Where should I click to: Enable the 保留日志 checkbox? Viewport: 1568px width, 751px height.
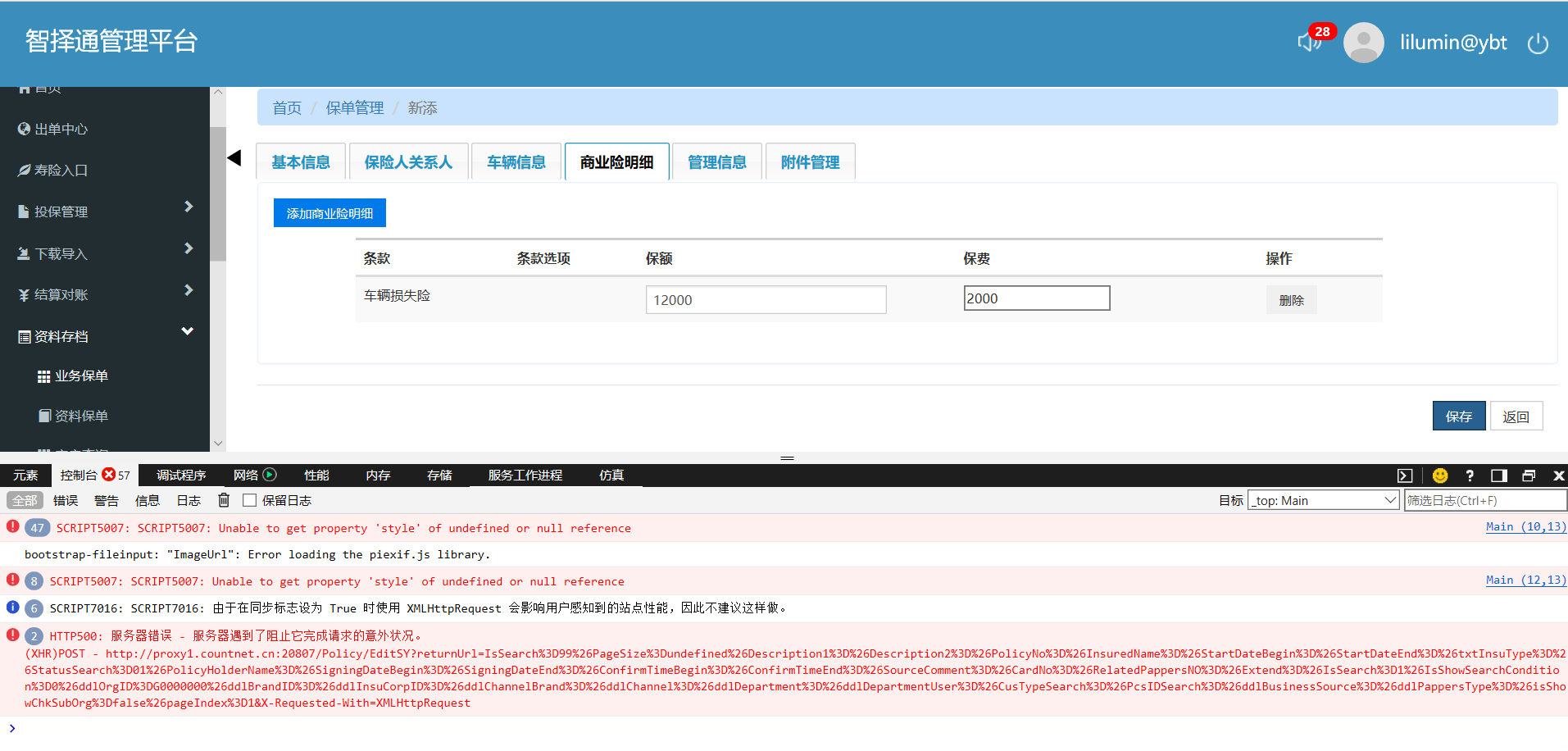(x=250, y=500)
